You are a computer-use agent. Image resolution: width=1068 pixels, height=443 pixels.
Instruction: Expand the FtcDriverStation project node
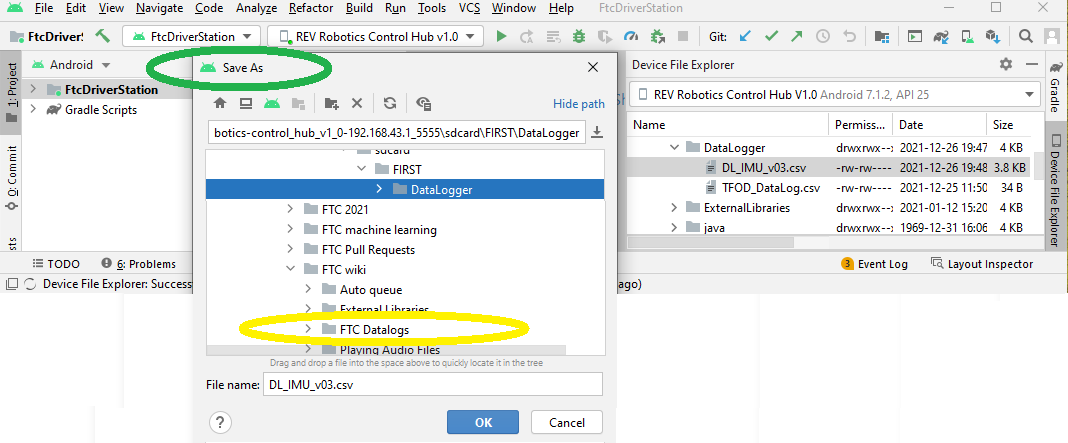(x=33, y=89)
